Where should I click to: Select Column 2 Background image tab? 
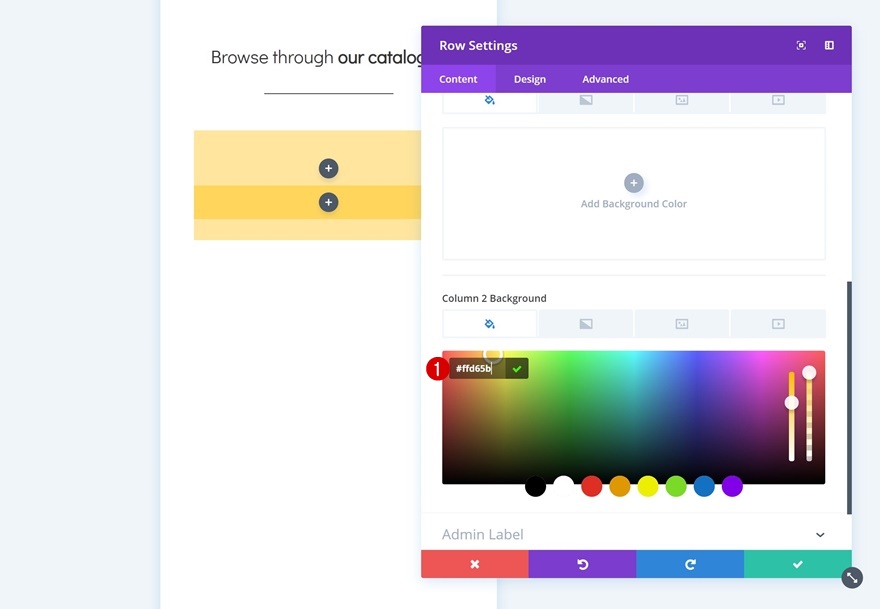pyautogui.click(x=681, y=324)
